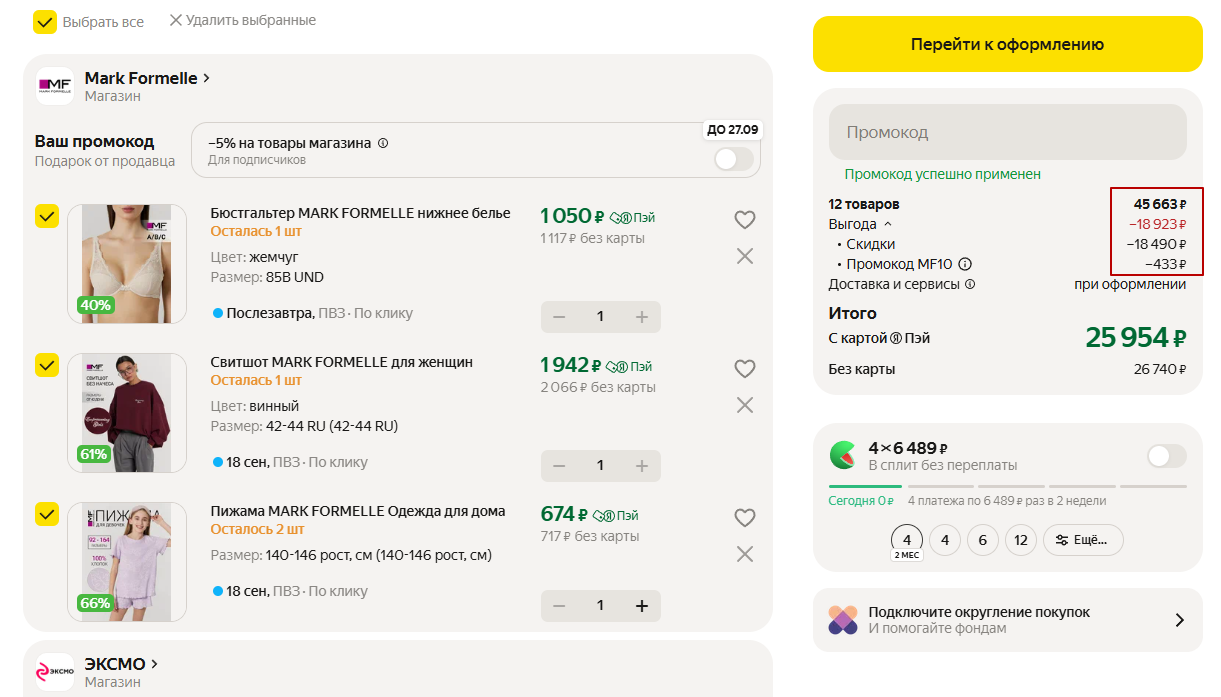The width and height of the screenshot is (1221, 697).
Task: Increase pajama quantity with plus icon
Action: [641, 606]
